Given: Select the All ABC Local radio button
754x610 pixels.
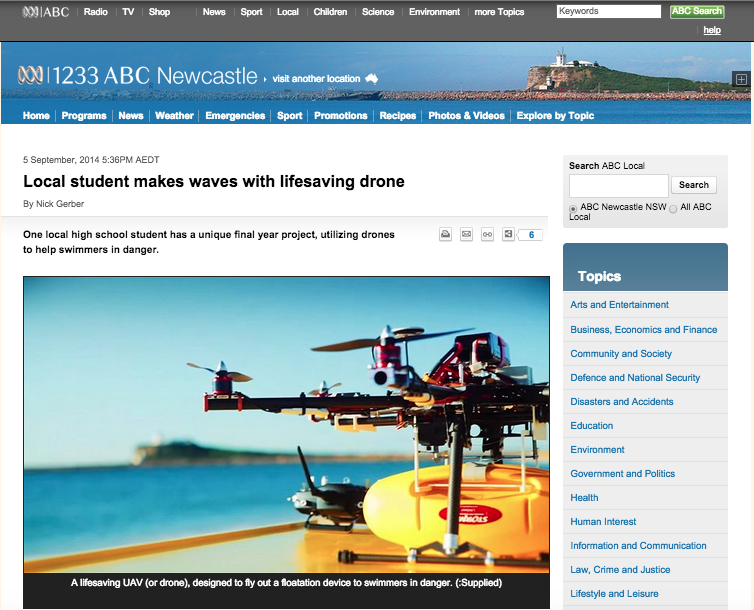Looking at the screenshot, I should point(673,209).
